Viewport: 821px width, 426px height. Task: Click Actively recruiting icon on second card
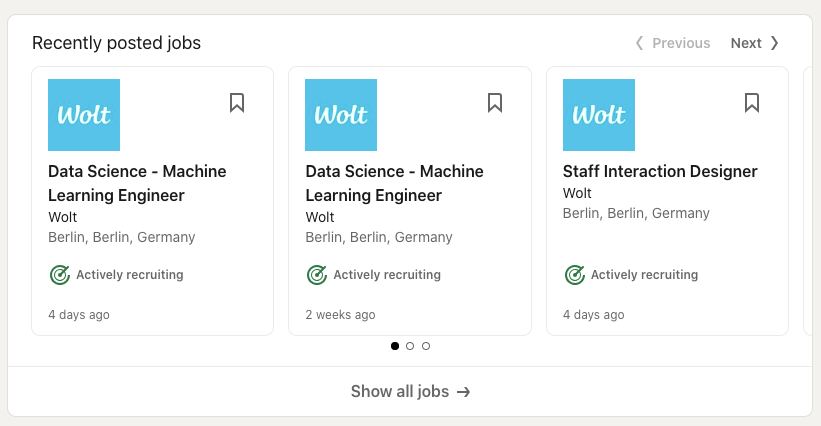(x=317, y=275)
